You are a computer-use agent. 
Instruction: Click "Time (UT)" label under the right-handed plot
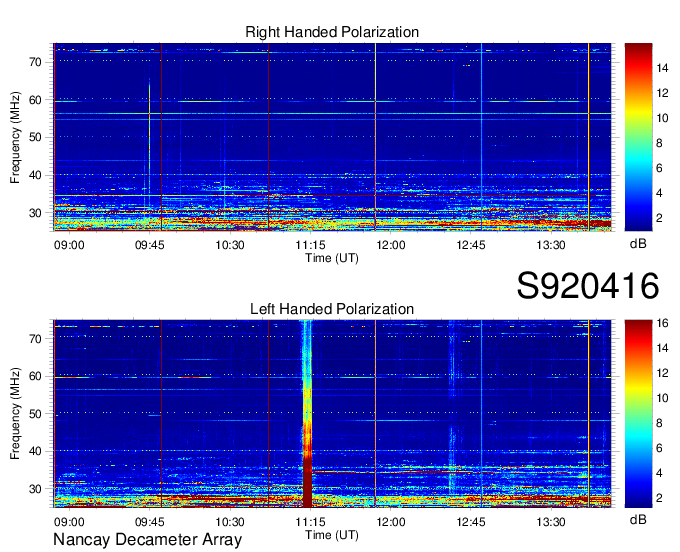tap(332, 258)
